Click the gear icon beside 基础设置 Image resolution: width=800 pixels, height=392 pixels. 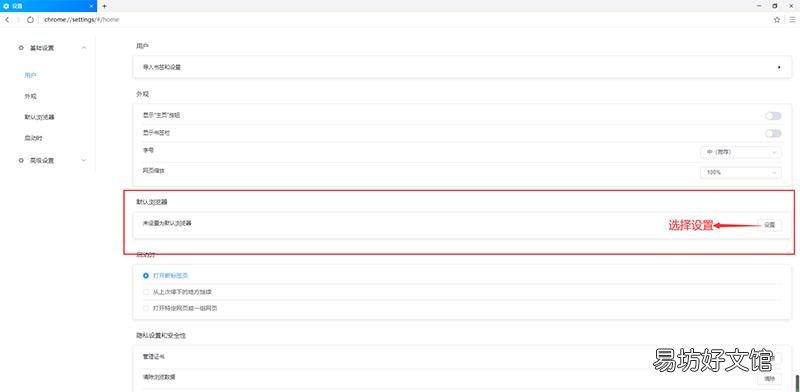click(x=21, y=47)
